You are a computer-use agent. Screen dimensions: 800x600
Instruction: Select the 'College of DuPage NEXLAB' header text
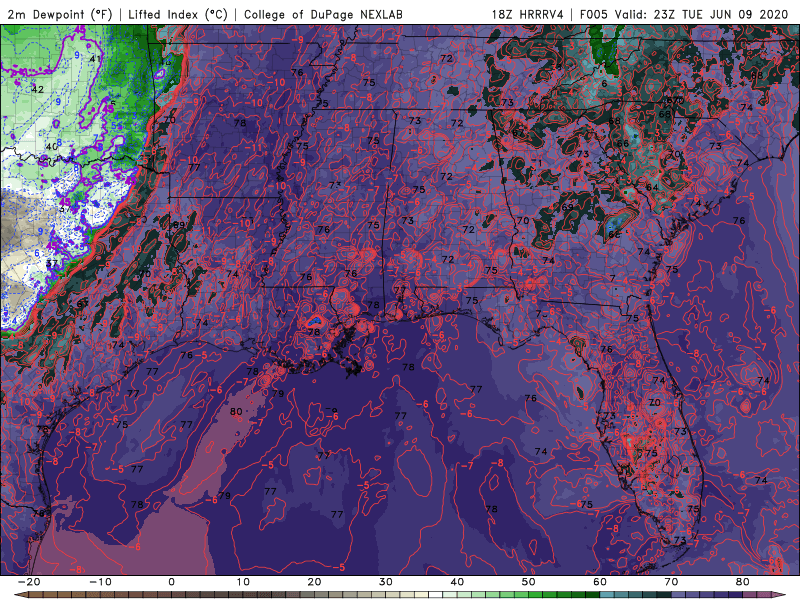(323, 14)
